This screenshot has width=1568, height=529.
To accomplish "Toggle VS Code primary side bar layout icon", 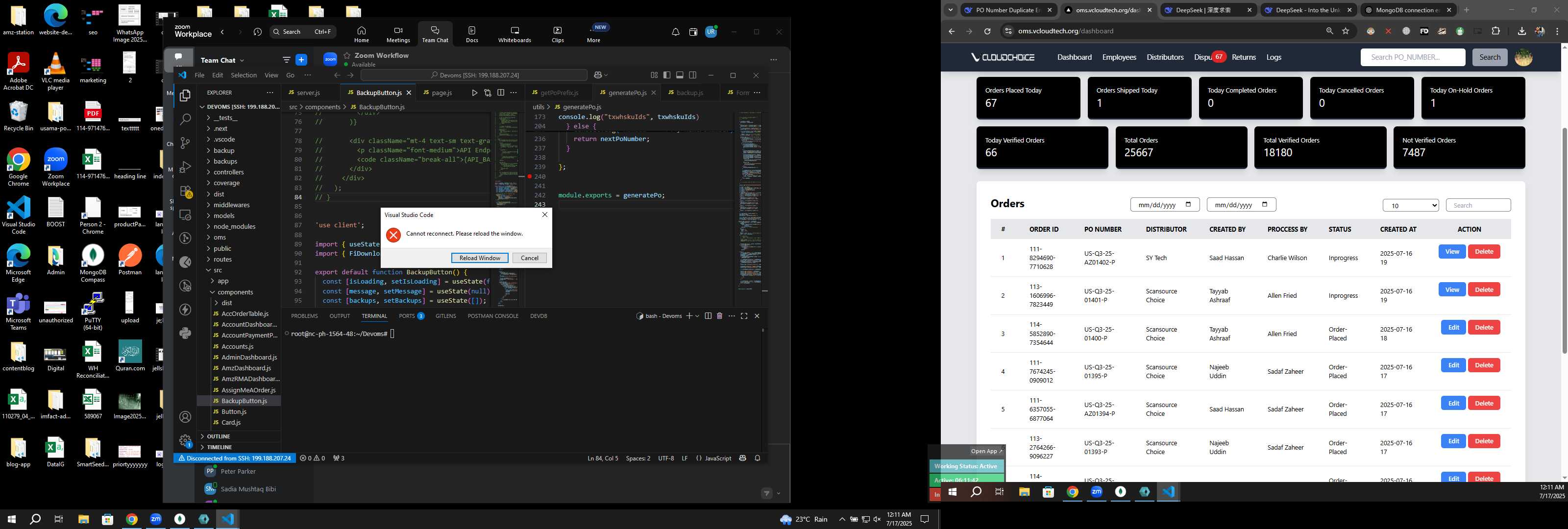I will tap(667, 75).
